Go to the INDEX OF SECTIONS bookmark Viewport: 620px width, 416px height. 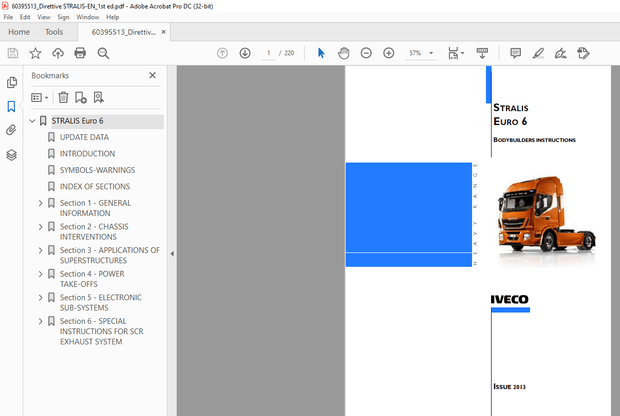tap(95, 187)
